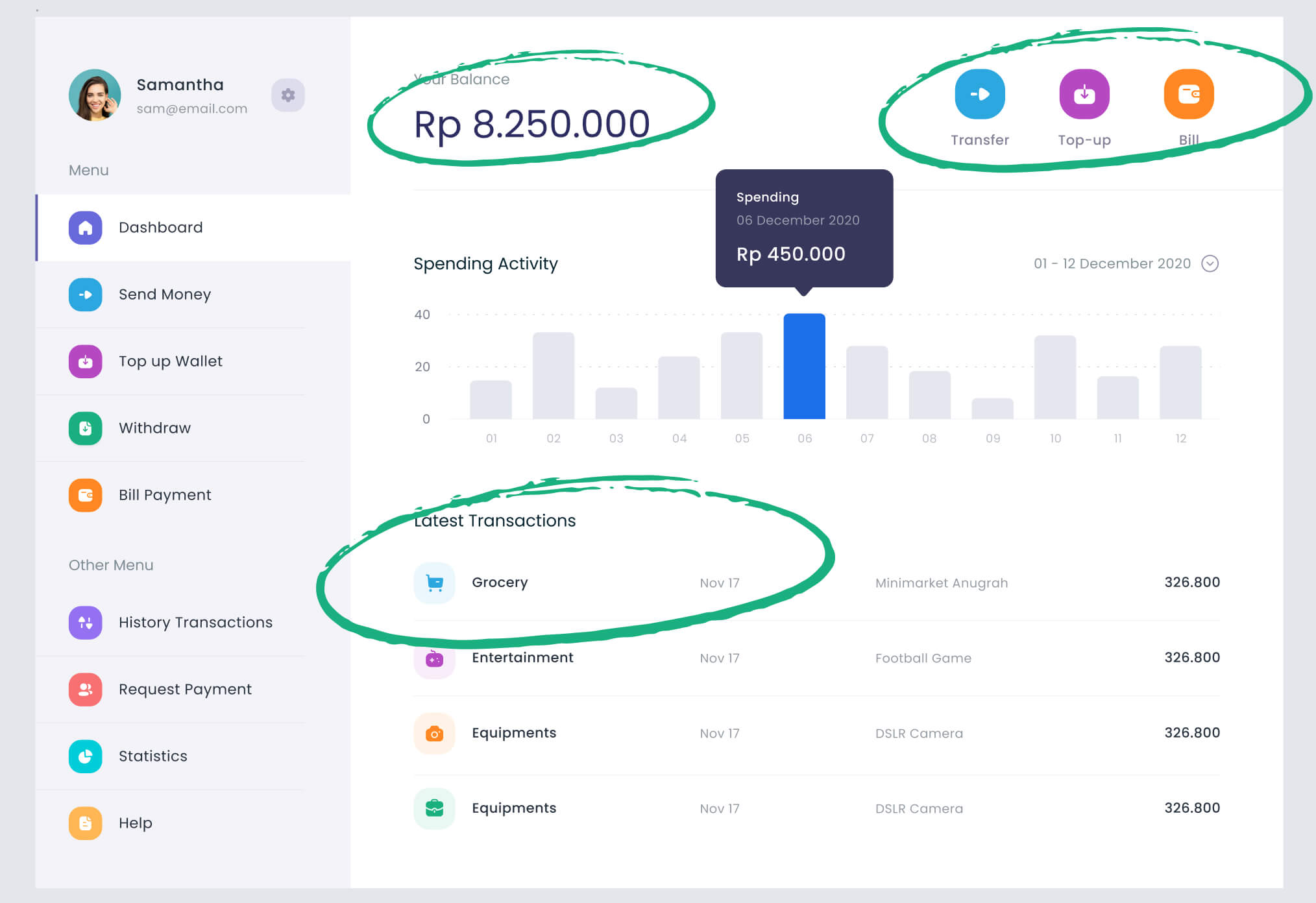Click the Statistics pie chart icon
This screenshot has height=903, width=1316.
pyautogui.click(x=86, y=756)
